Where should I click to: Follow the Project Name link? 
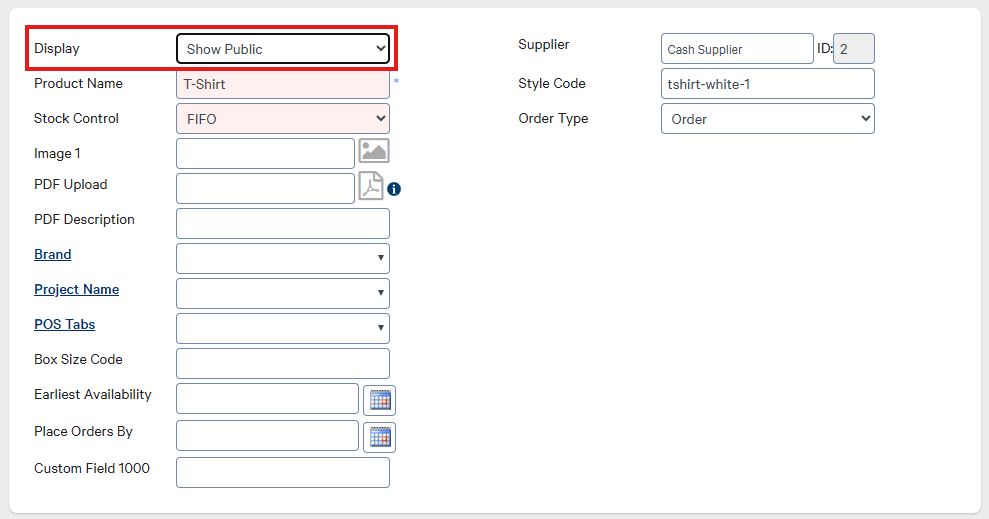(x=76, y=290)
